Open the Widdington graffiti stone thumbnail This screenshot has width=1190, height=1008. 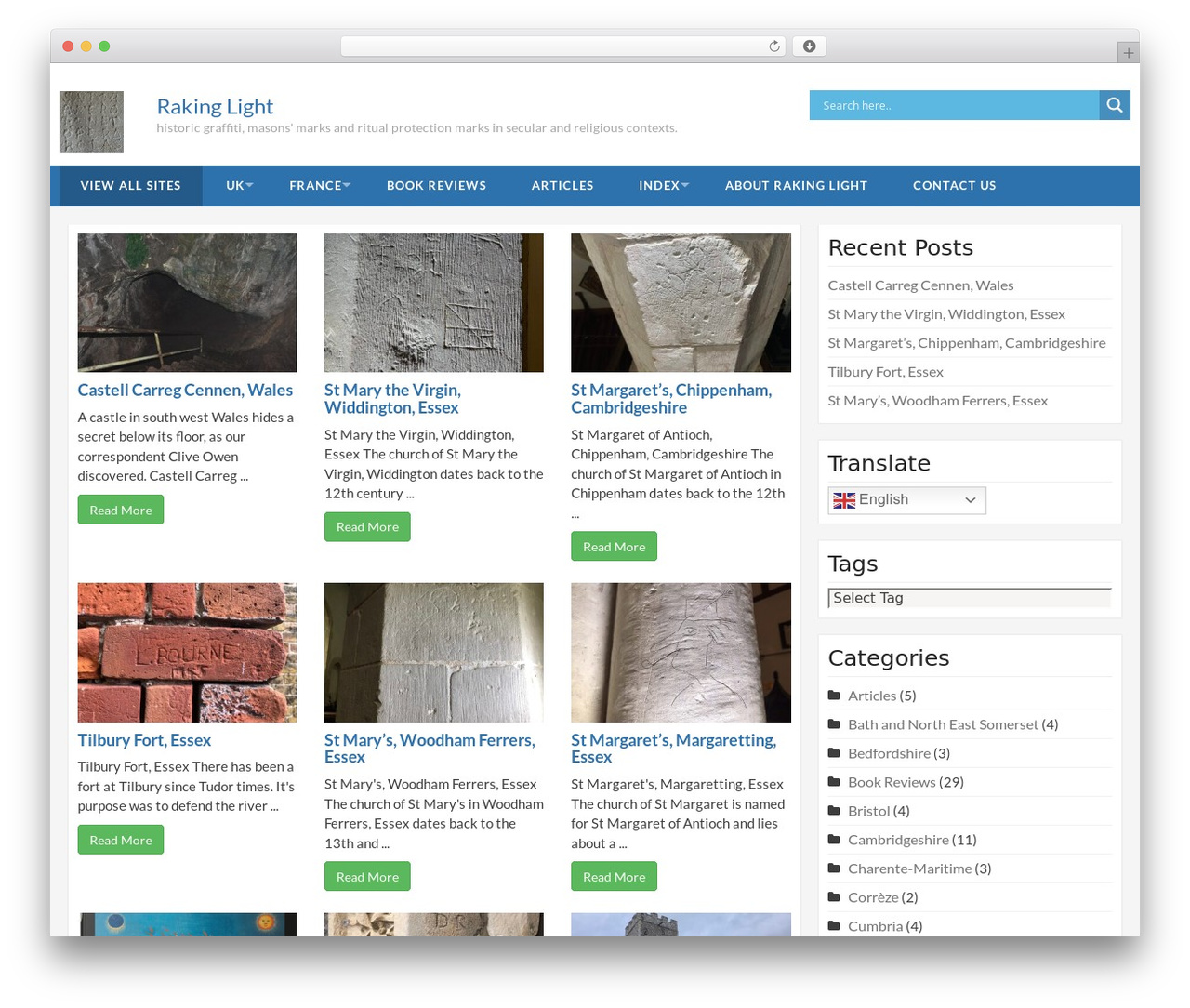click(x=434, y=303)
